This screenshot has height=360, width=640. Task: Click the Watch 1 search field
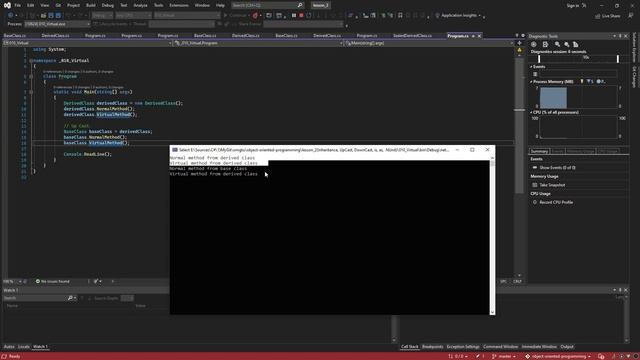pyautogui.click(x=40, y=298)
